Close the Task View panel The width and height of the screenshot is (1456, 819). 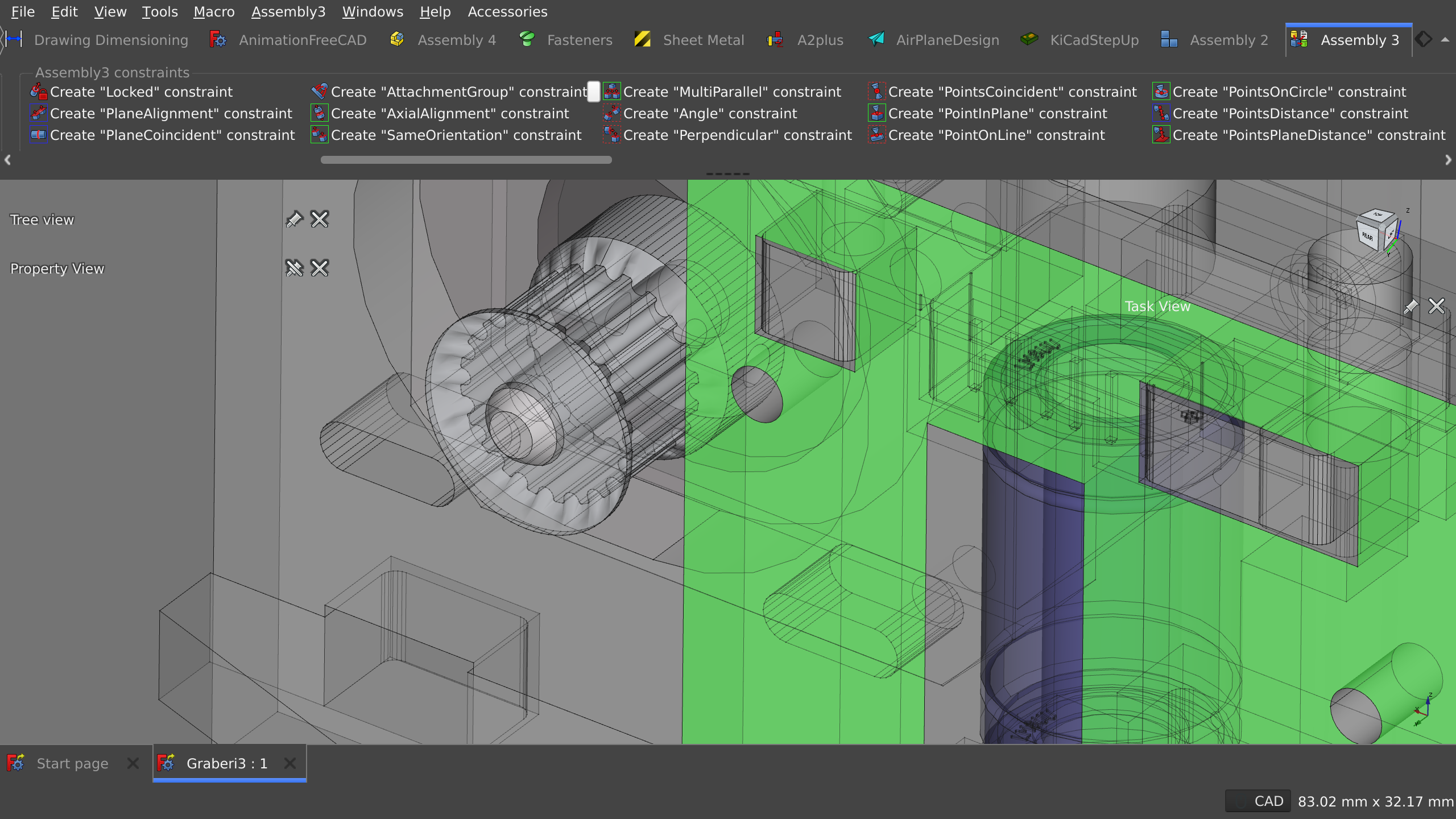click(x=1437, y=306)
